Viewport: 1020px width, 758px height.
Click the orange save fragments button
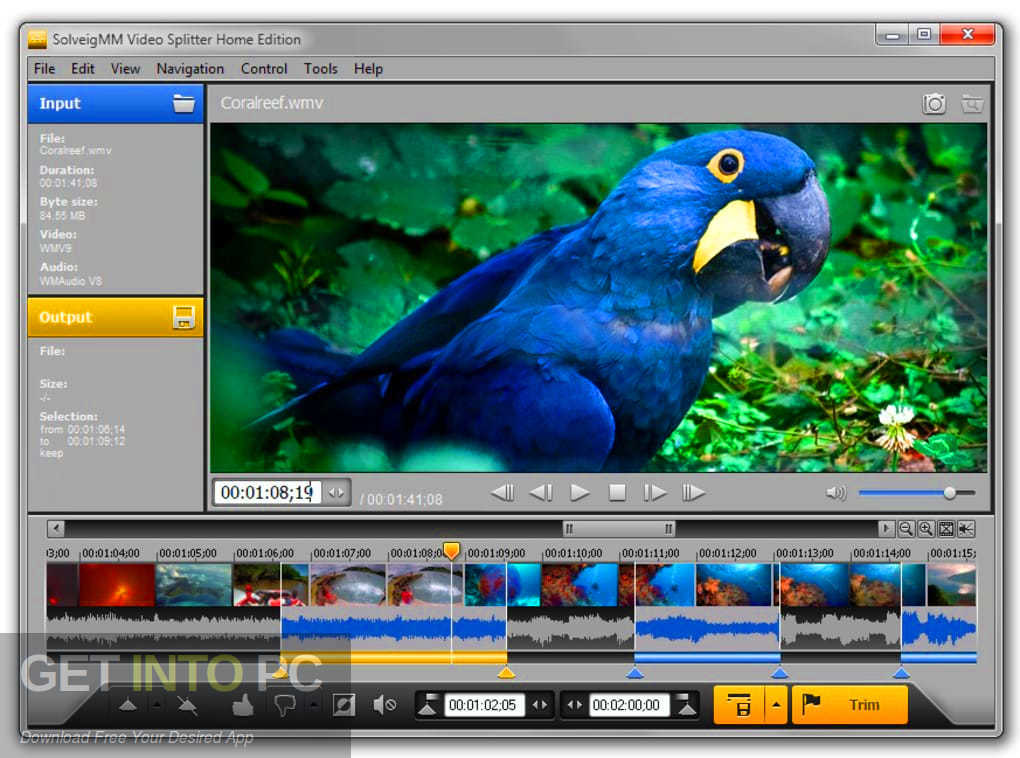[x=739, y=705]
